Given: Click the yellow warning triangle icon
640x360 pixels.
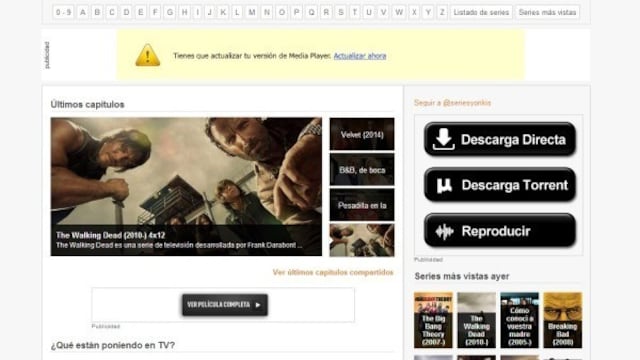Looking at the screenshot, I should click(147, 55).
